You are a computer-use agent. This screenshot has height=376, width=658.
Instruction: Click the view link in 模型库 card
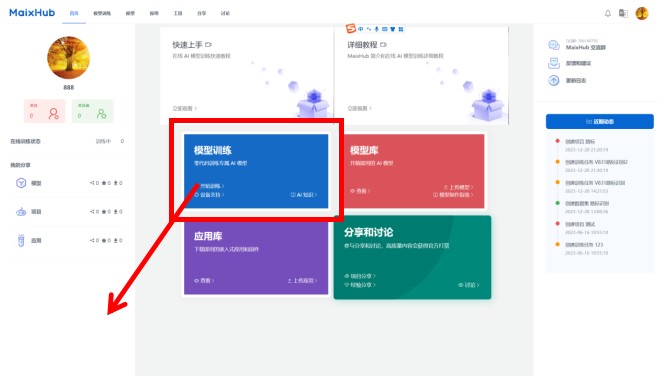click(x=360, y=191)
